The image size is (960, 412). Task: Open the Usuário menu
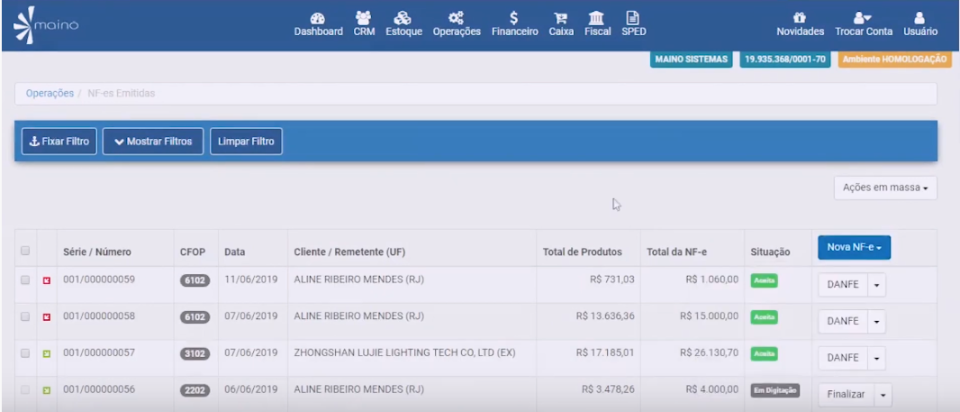(920, 24)
